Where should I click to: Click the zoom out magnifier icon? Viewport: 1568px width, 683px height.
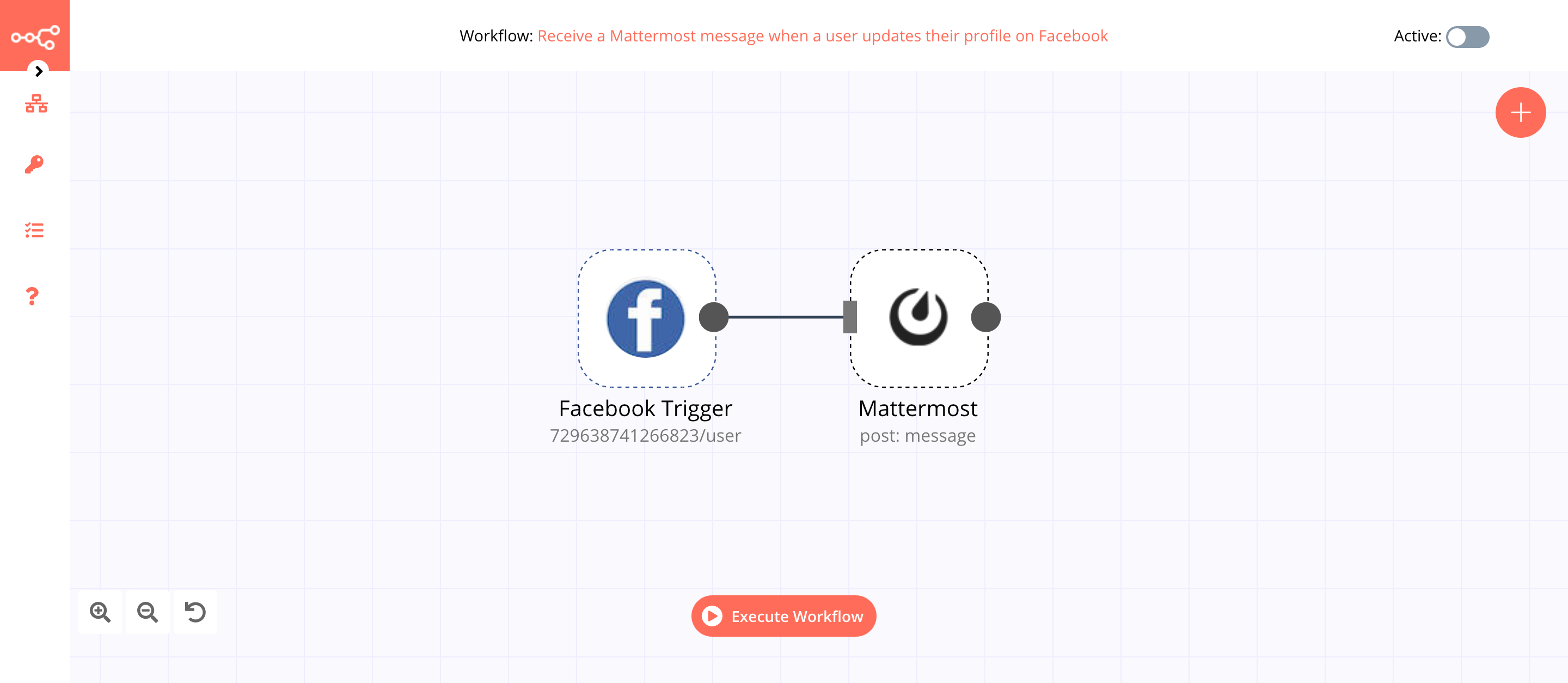coord(147,611)
